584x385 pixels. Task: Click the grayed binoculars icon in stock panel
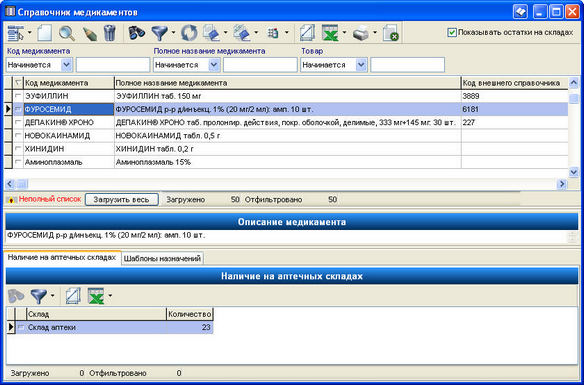16,296
